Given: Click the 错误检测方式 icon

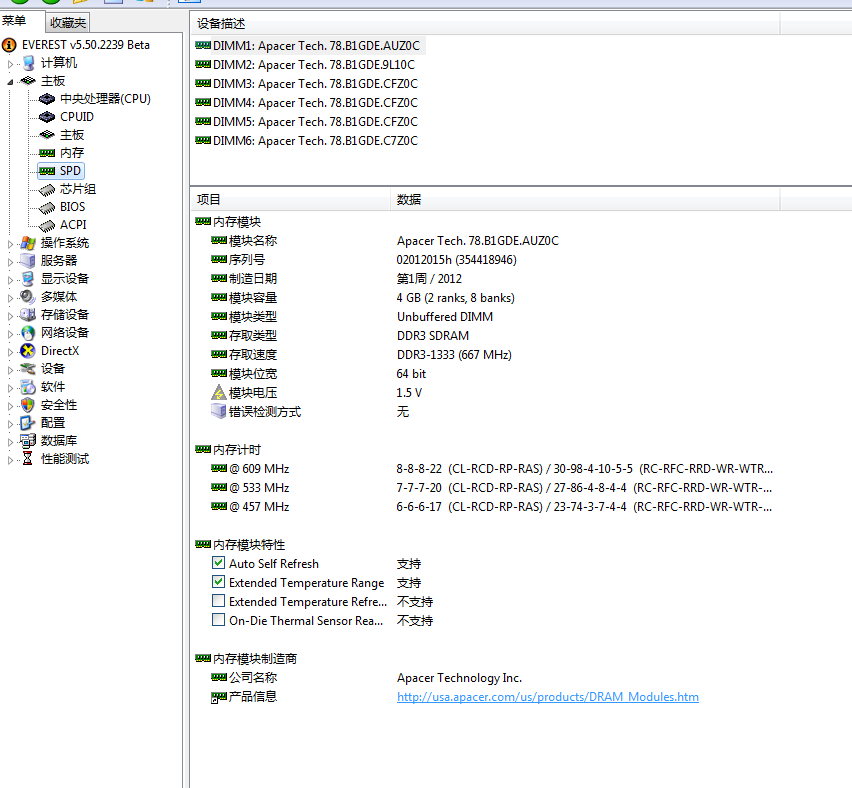Looking at the screenshot, I should click(x=219, y=411).
